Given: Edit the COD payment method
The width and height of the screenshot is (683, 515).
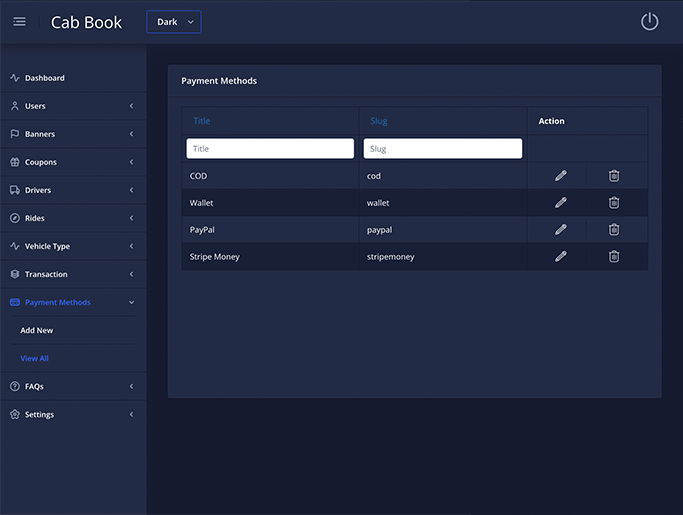Looking at the screenshot, I should pos(561,176).
